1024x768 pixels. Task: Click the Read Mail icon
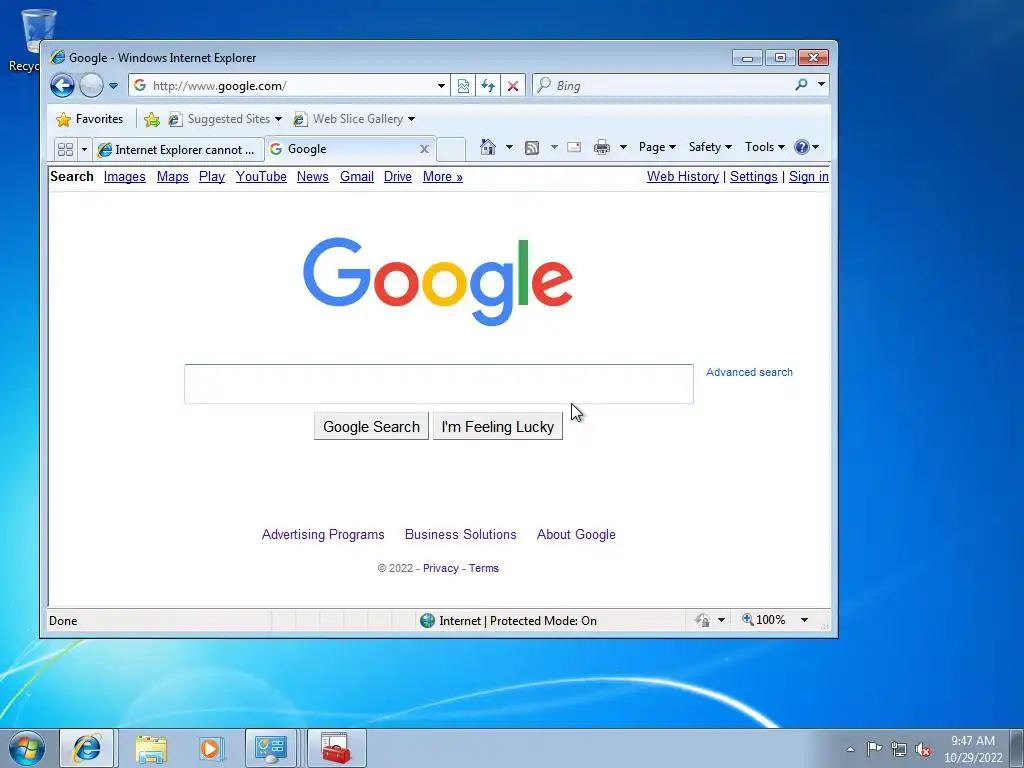(574, 147)
